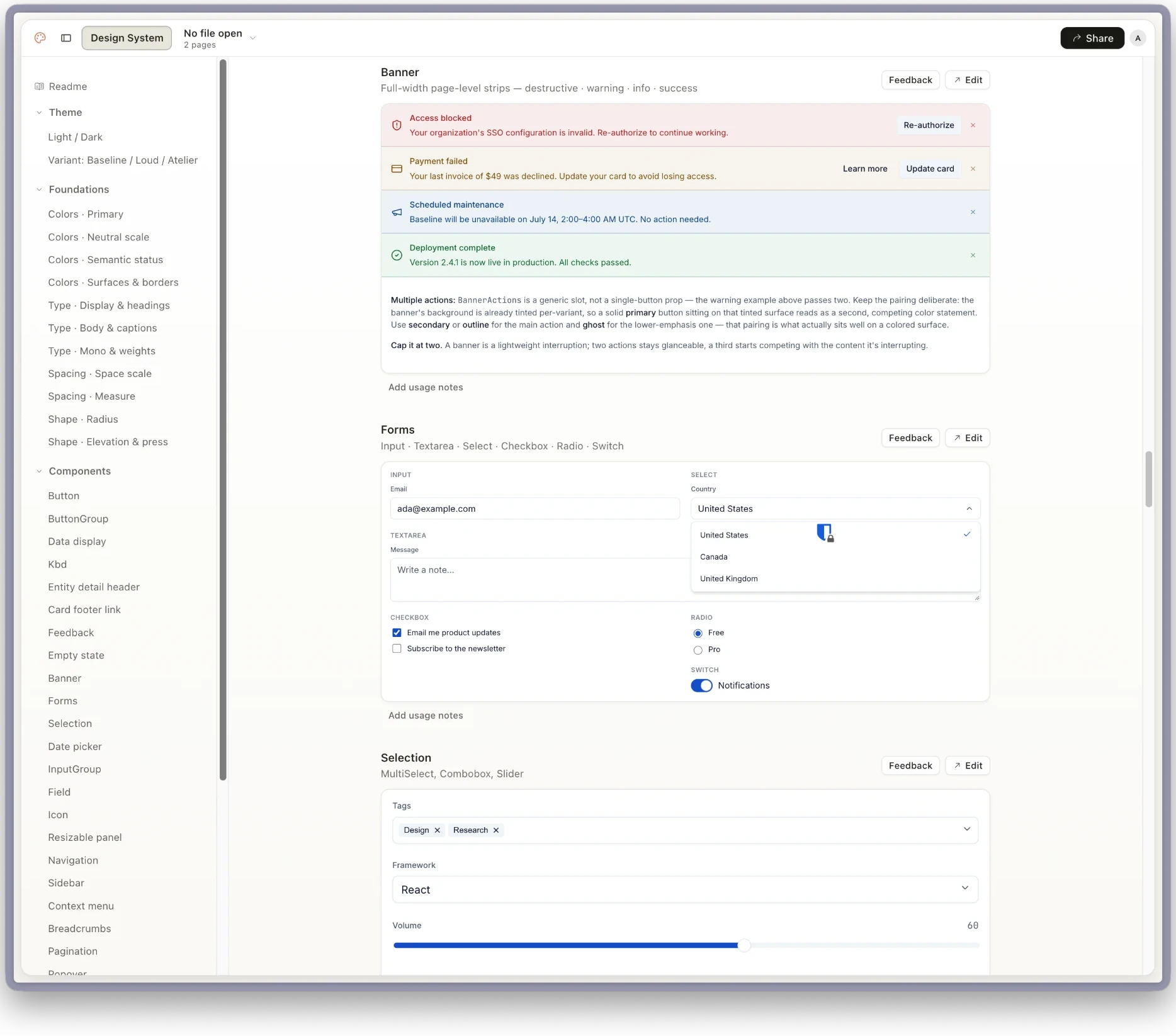Click Edit for the Selection section
Image resolution: width=1176 pixels, height=1036 pixels.
click(968, 766)
